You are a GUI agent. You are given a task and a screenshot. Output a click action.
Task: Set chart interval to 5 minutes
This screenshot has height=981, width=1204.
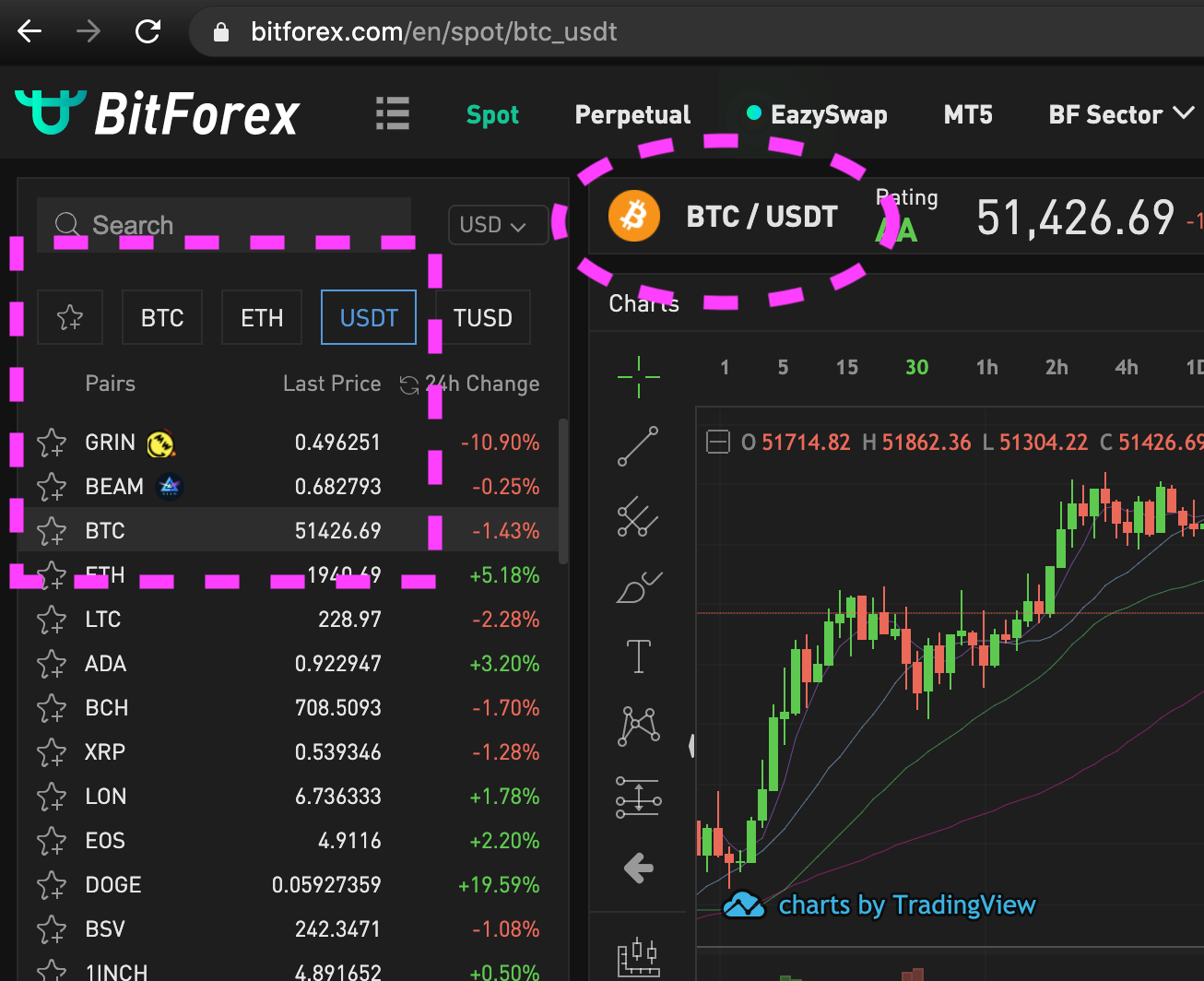[783, 367]
